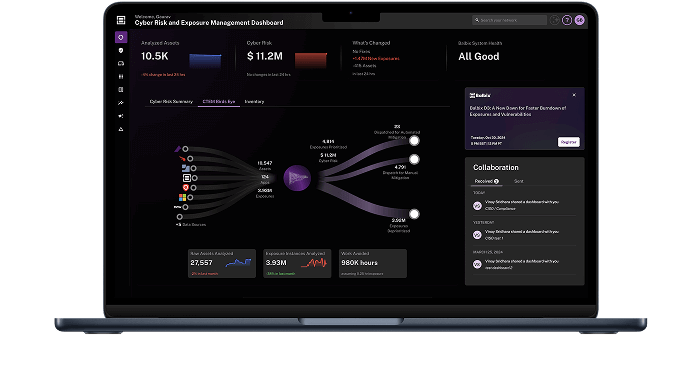Viewport: 700px width, 386px height.
Task: Open the vehicle-shaped icon in the sidebar
Action: pyautogui.click(x=121, y=64)
